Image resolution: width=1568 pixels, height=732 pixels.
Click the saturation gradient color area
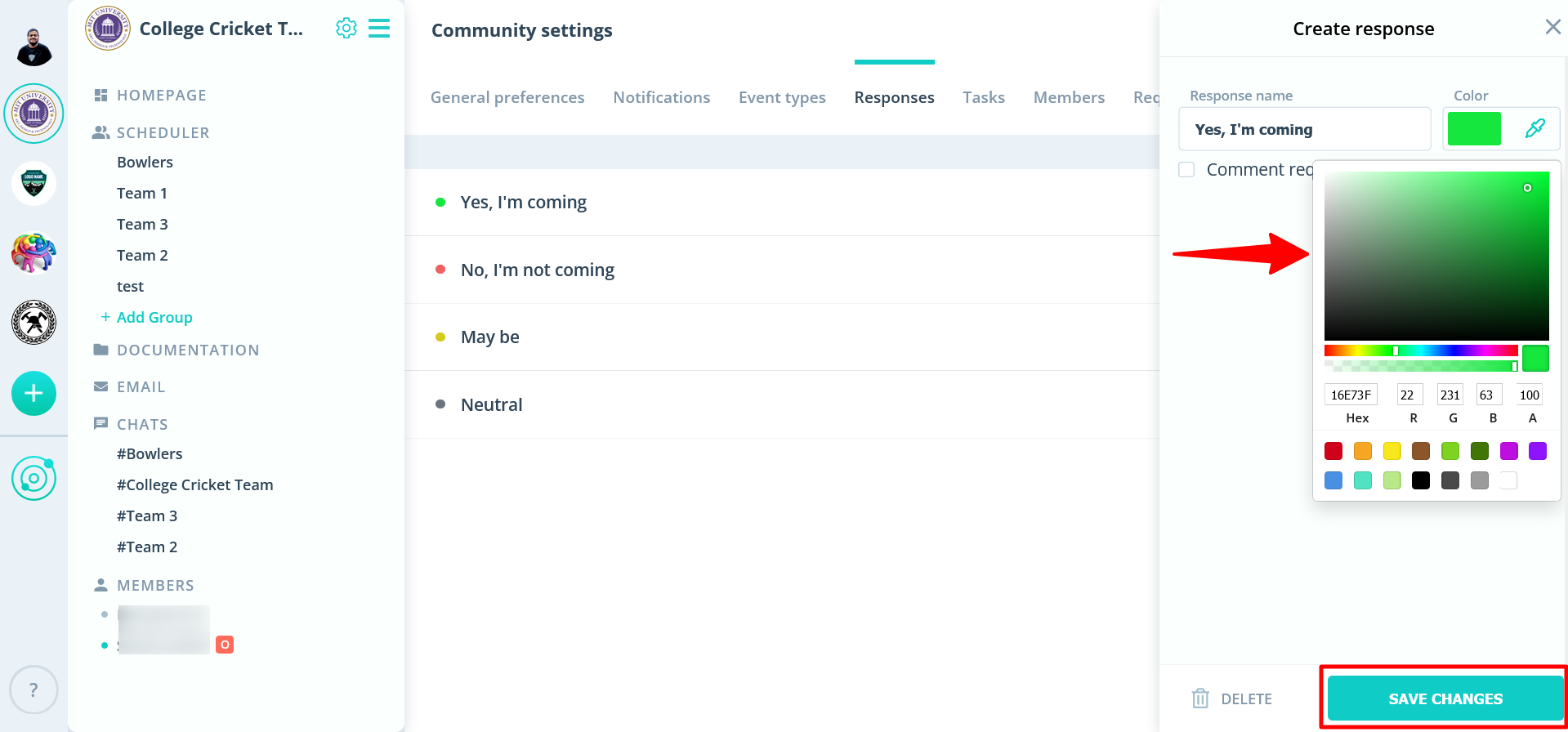(1436, 256)
